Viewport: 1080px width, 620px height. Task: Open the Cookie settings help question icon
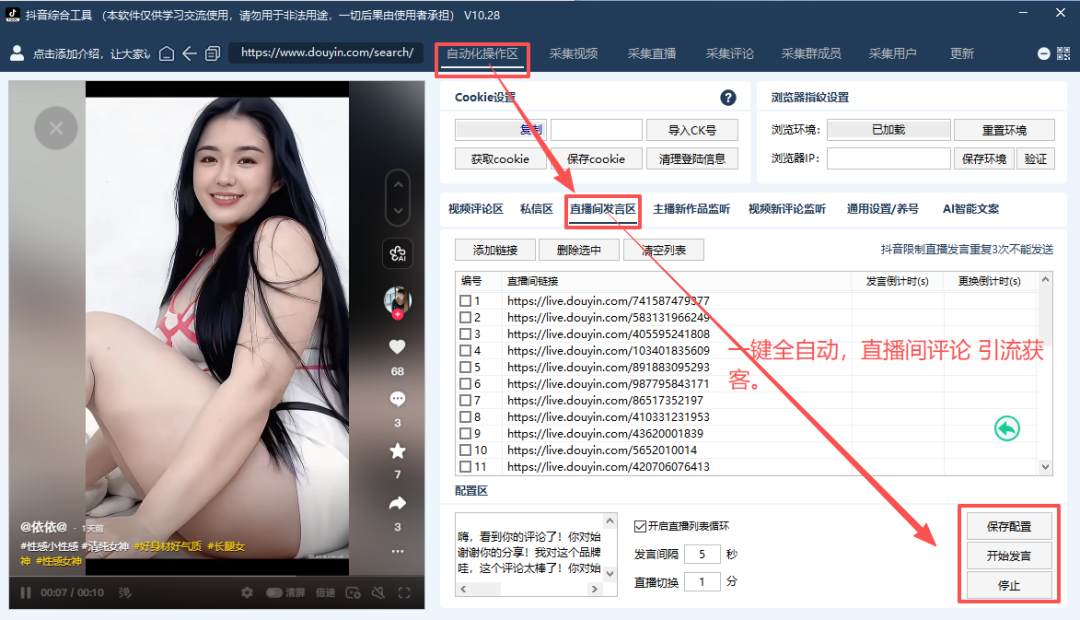pos(728,98)
